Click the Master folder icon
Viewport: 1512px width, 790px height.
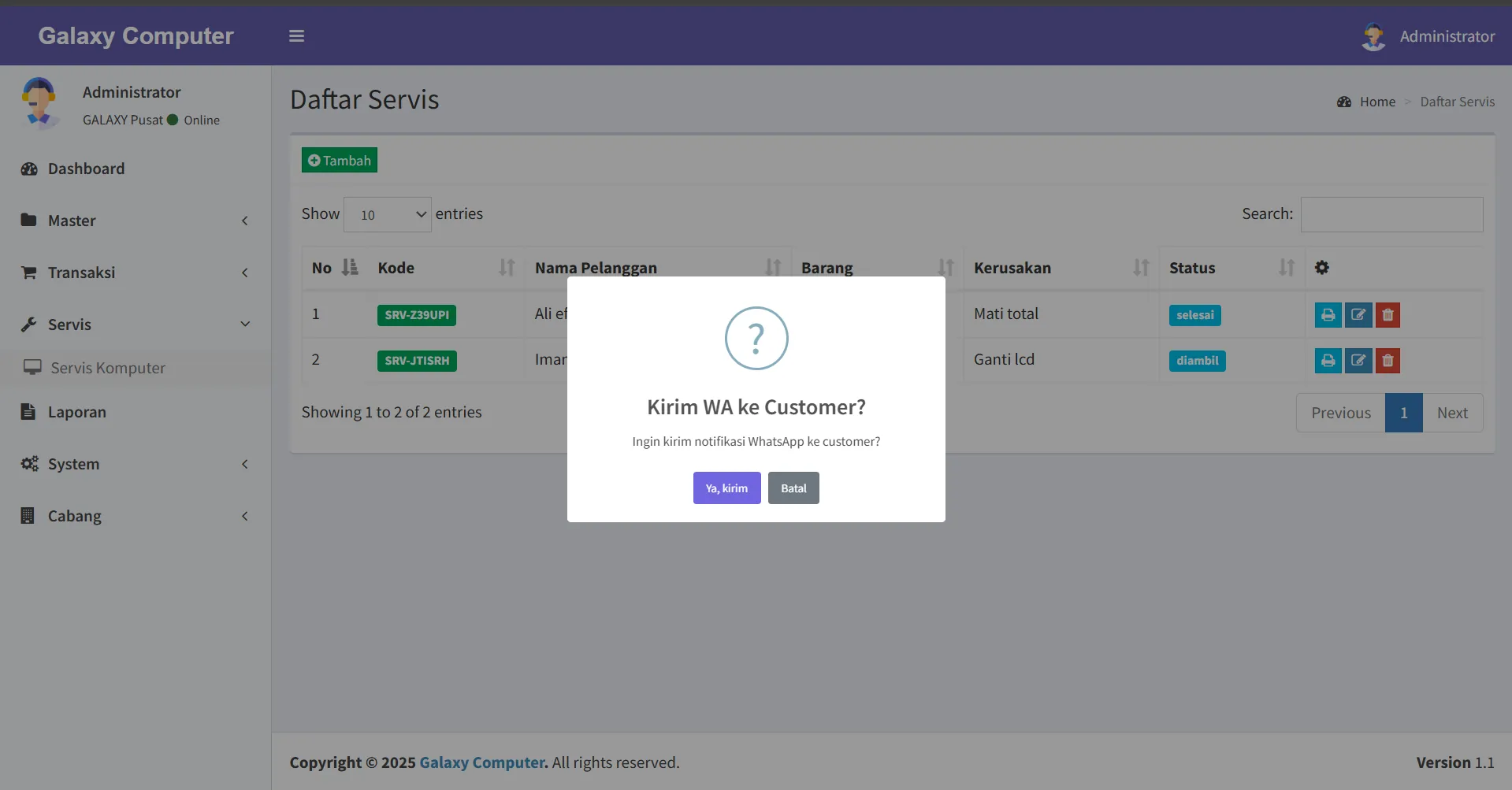pos(28,220)
